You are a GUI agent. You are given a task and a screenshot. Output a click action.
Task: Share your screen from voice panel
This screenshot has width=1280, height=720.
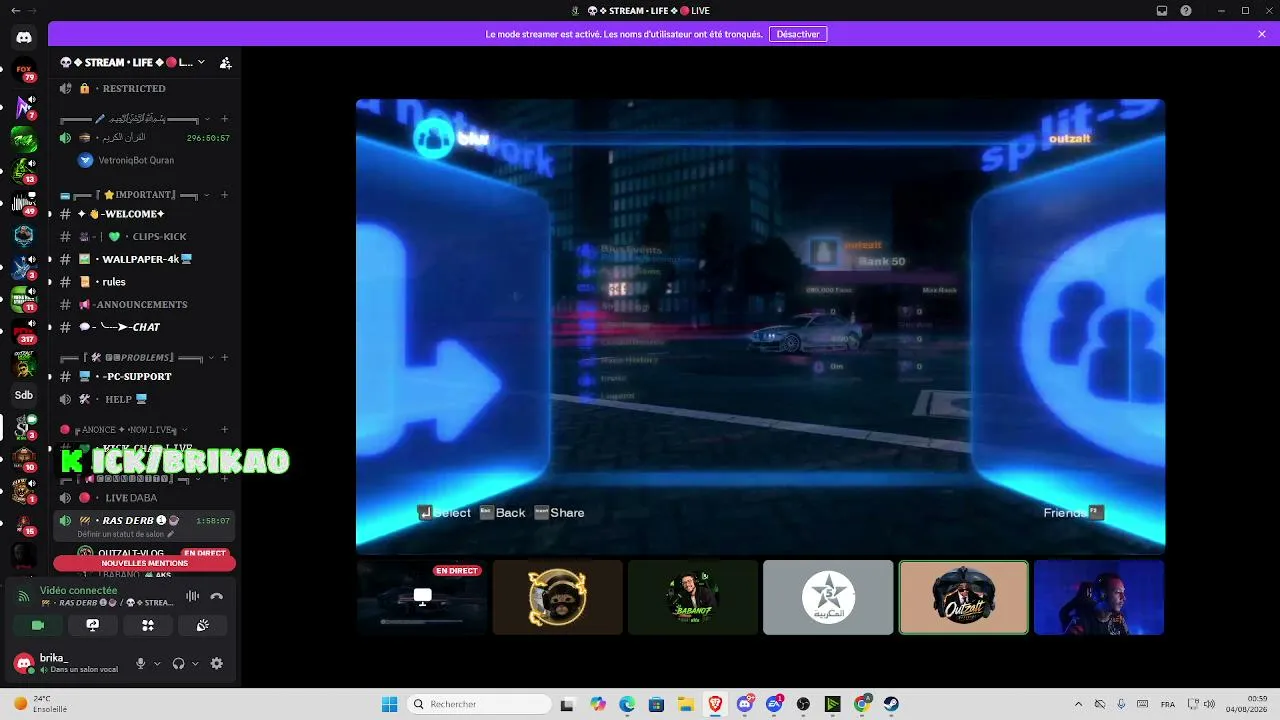click(93, 625)
